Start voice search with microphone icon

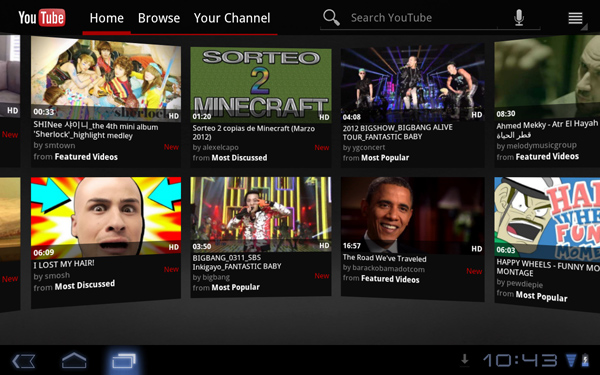coord(519,18)
